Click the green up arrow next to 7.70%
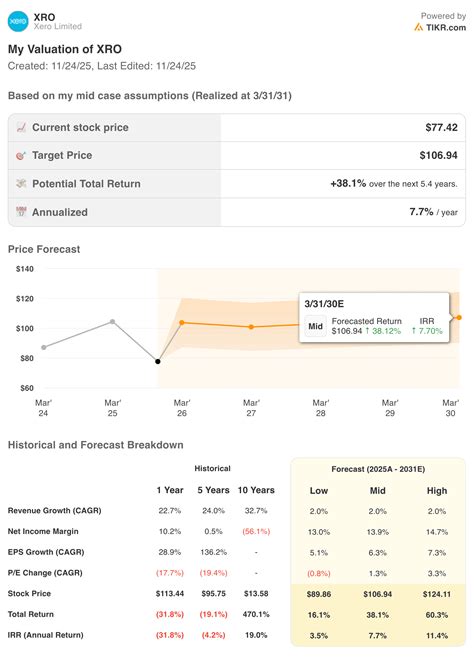The image size is (474, 661). (x=414, y=331)
